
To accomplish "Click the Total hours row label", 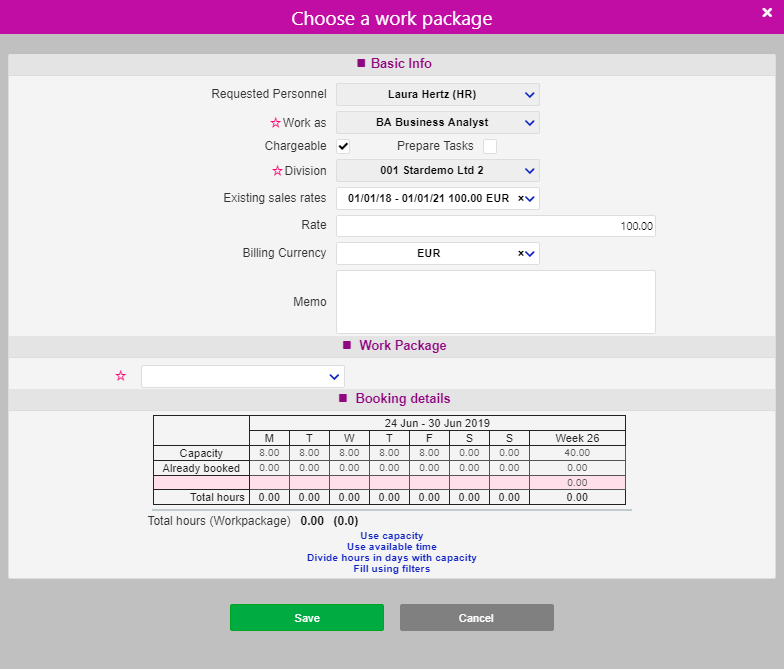I will point(217,498).
